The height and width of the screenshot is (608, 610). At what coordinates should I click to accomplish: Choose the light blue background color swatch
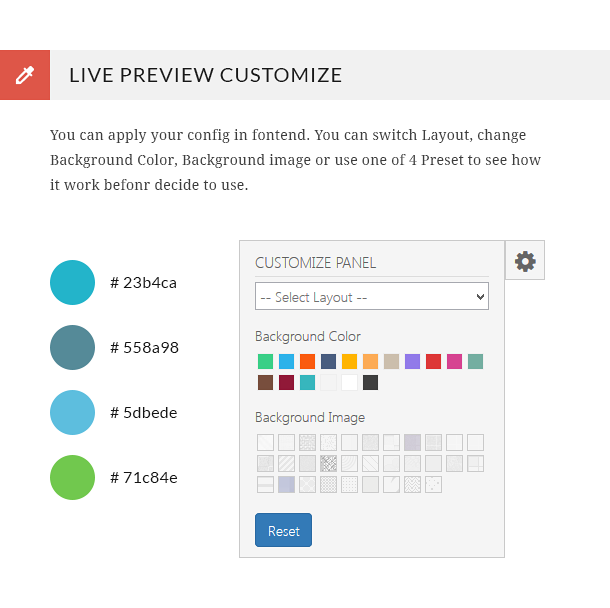pos(286,361)
